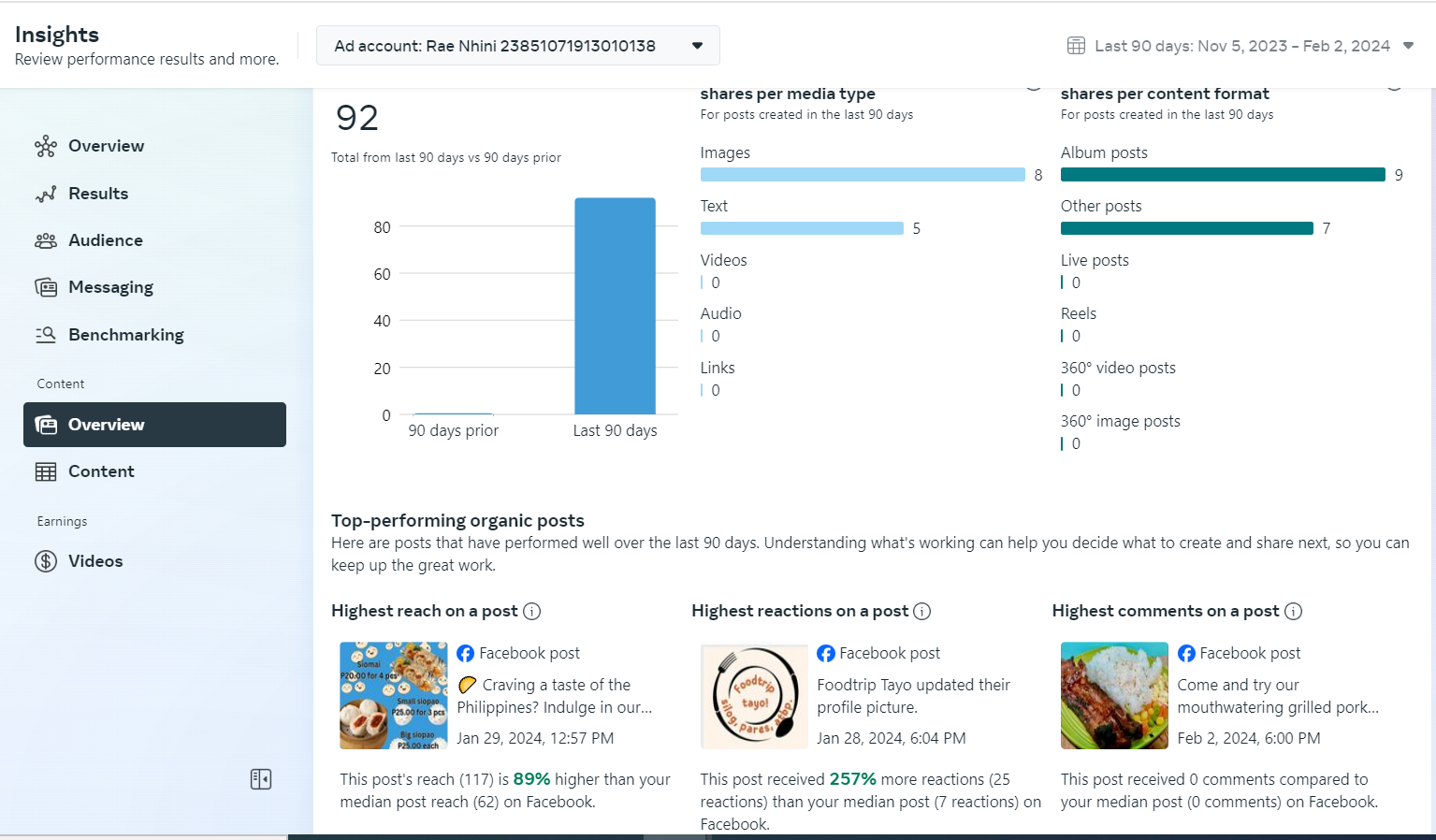The height and width of the screenshot is (840, 1436).
Task: Click info icon beside Highest comments on a post
Action: (1294, 612)
